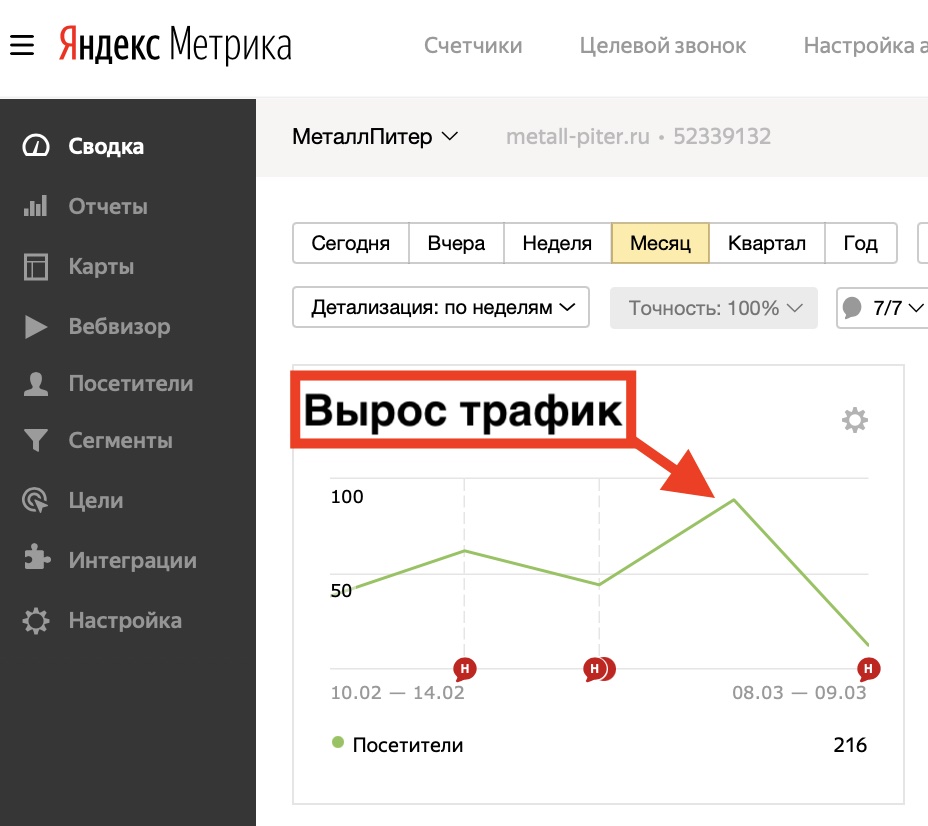This screenshot has height=826, width=928.
Task: Click the annotations speech bubble icon
Action: point(852,308)
